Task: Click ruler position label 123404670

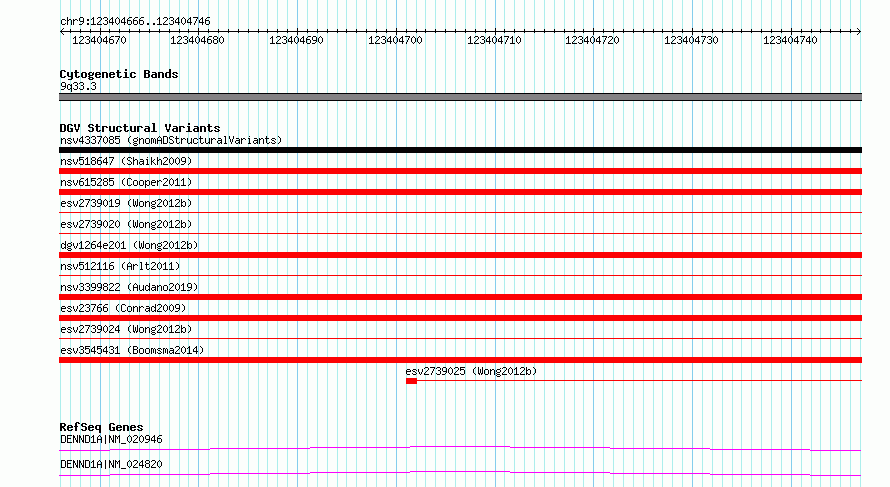Action: coord(99,40)
